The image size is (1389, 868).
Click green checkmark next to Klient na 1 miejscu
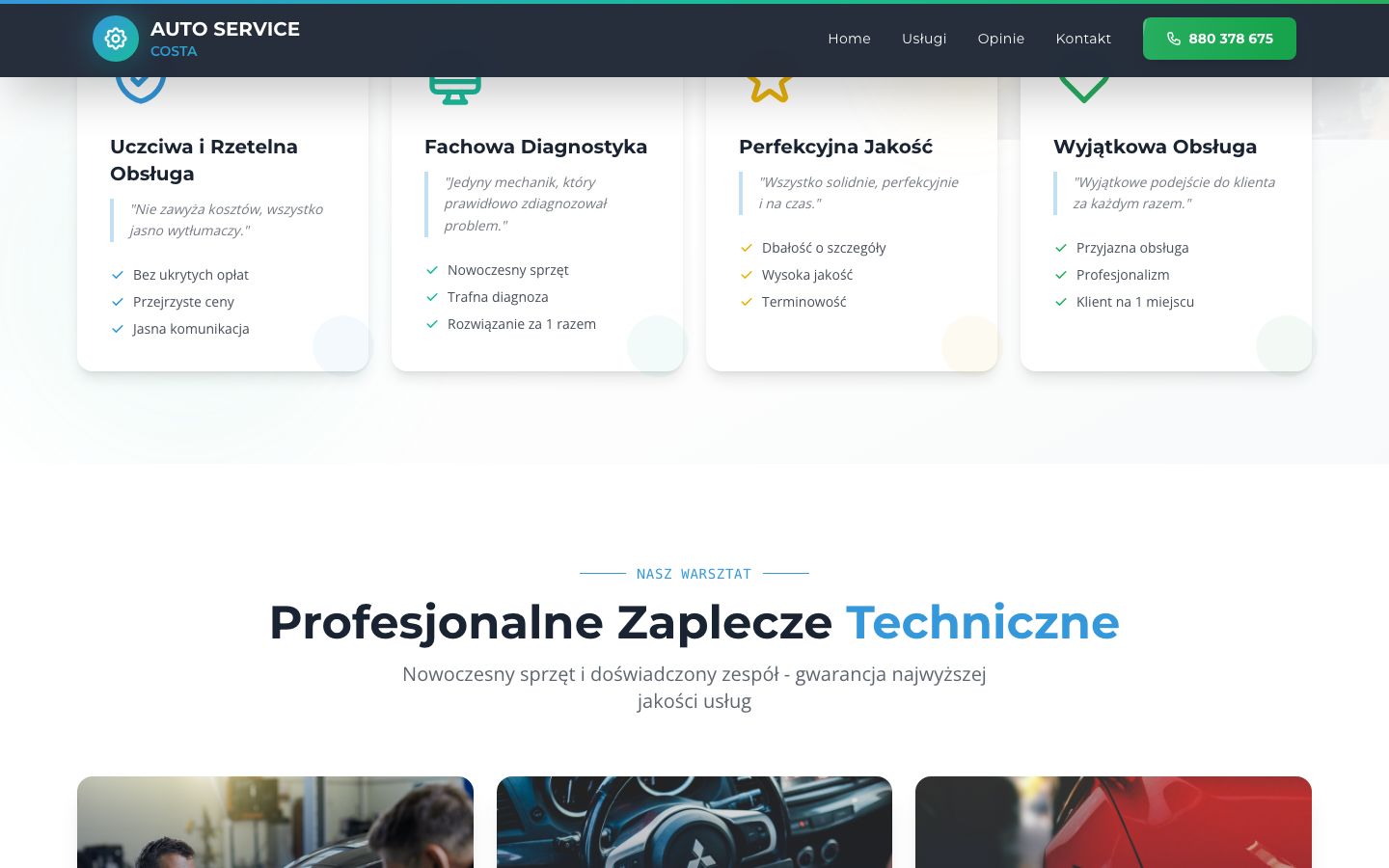click(x=1061, y=302)
